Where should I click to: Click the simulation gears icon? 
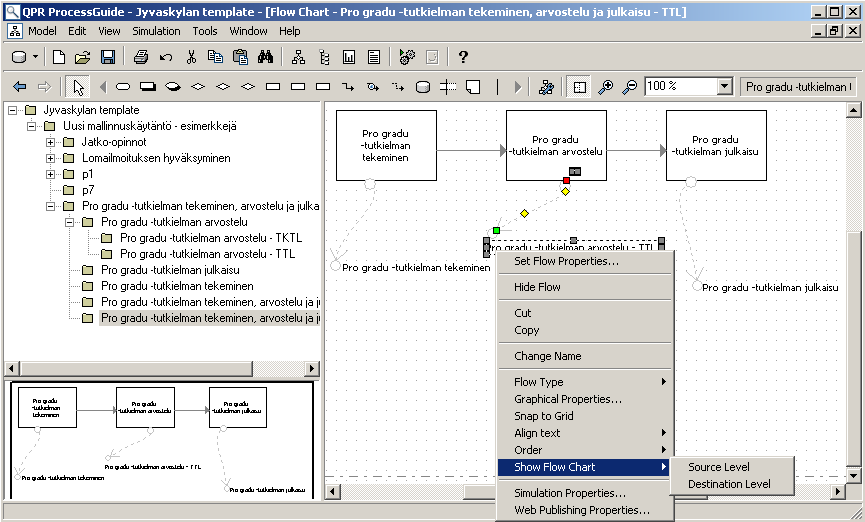[x=407, y=57]
